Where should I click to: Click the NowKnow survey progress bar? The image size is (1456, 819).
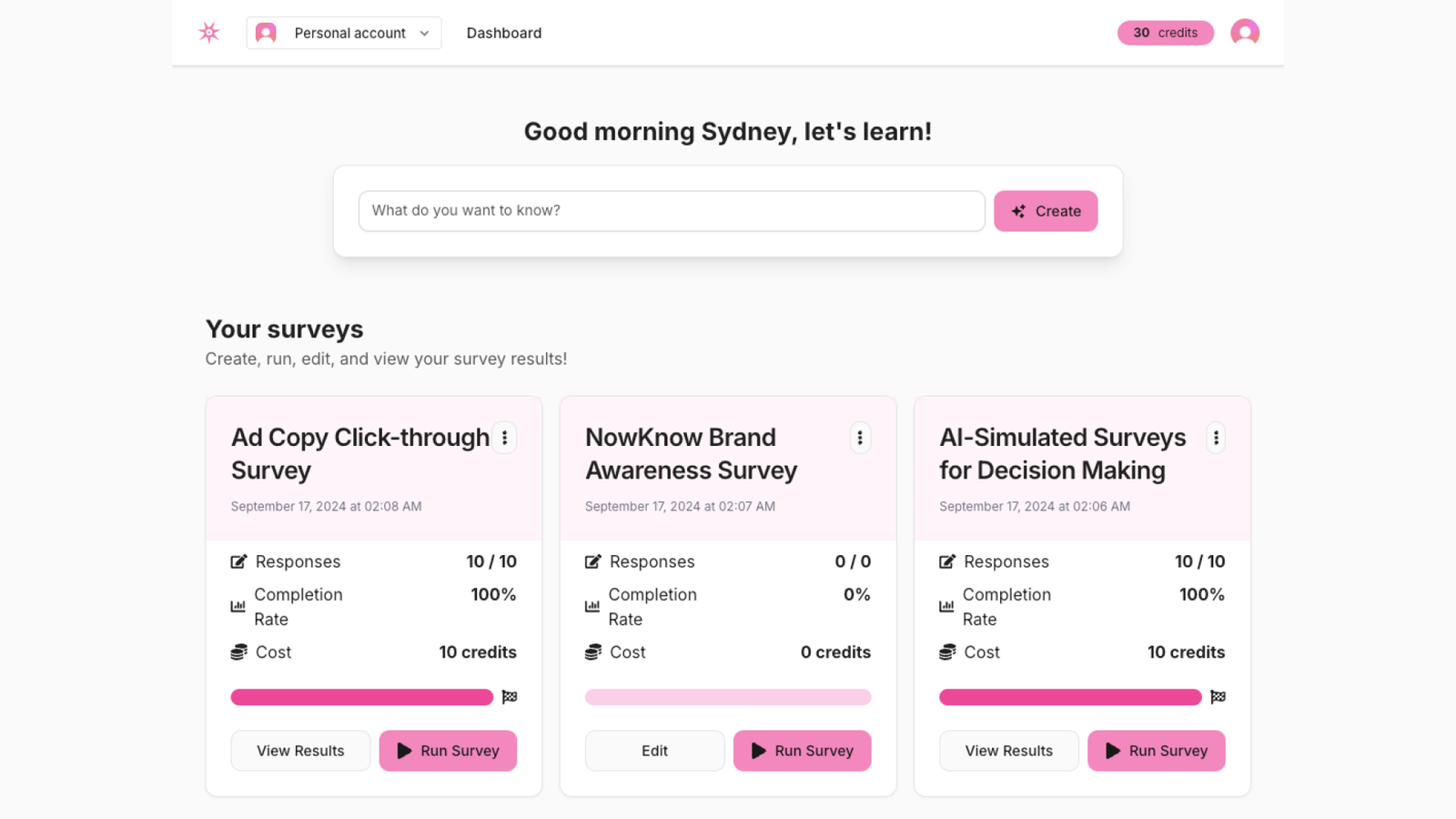(x=728, y=697)
